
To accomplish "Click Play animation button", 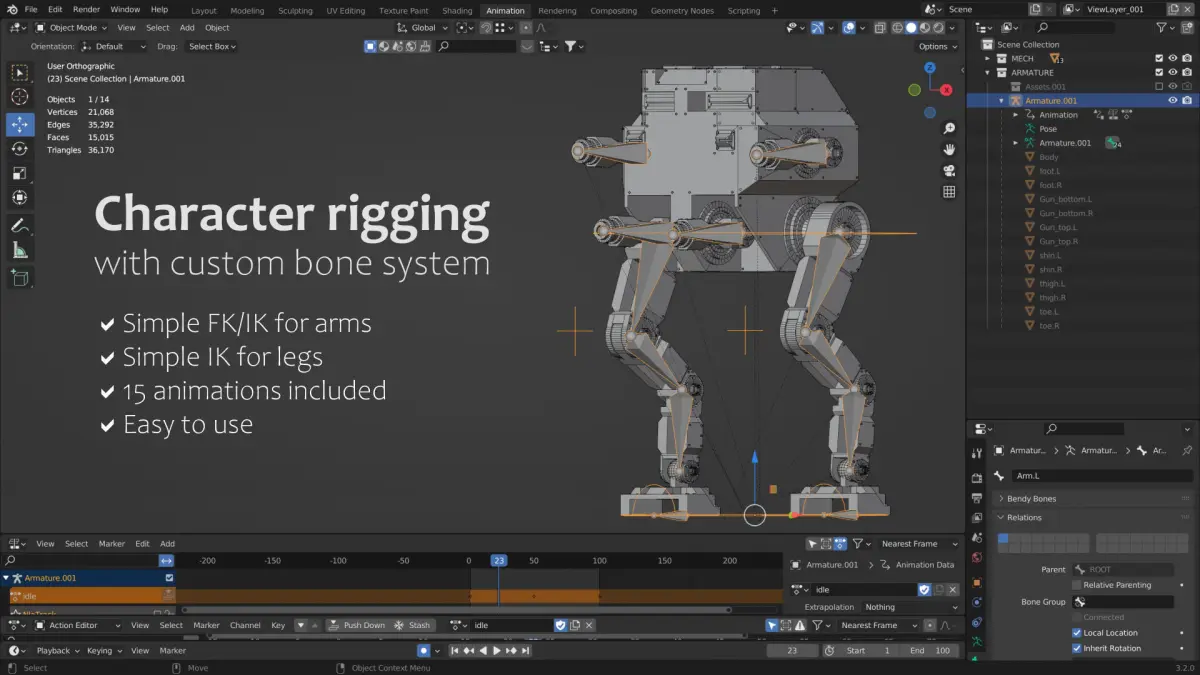I will [497, 650].
